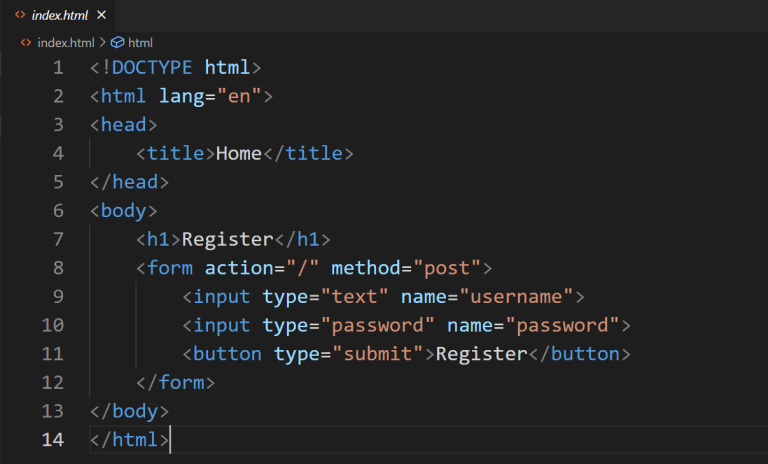Click Register text inside the button tag

coord(481,354)
